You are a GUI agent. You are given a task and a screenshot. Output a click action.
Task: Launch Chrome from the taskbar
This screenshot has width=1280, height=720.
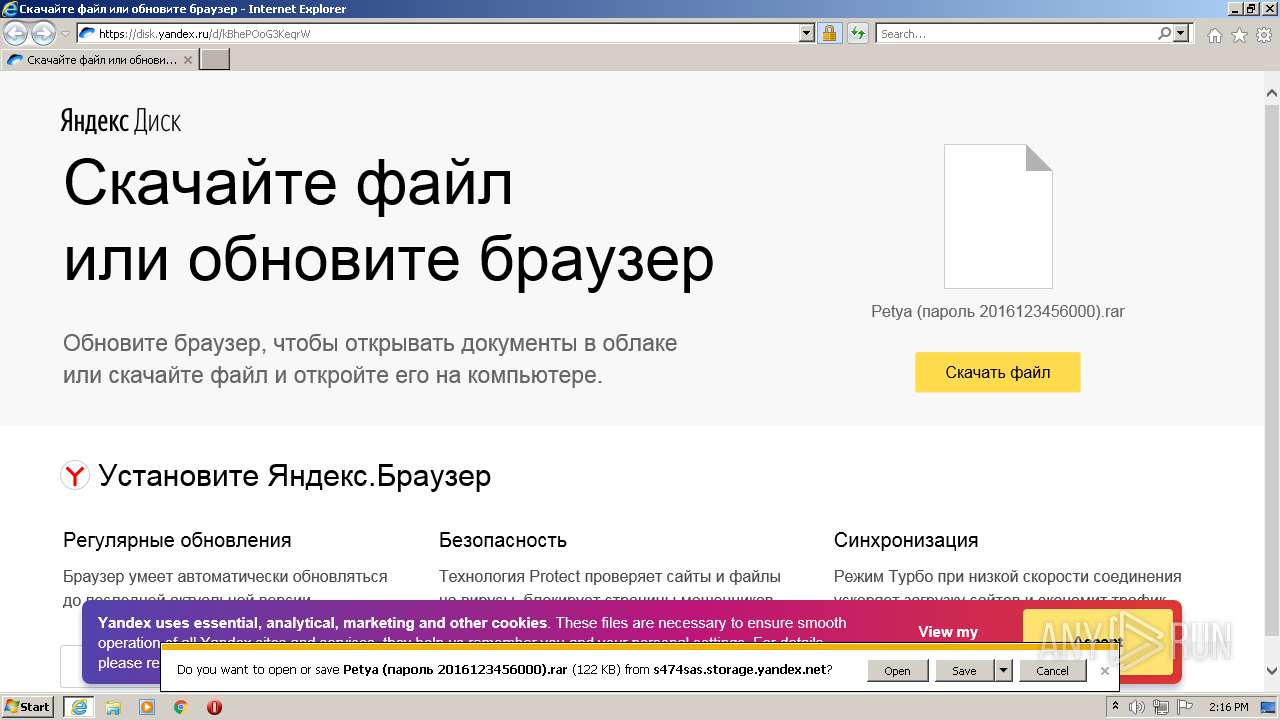[x=181, y=707]
